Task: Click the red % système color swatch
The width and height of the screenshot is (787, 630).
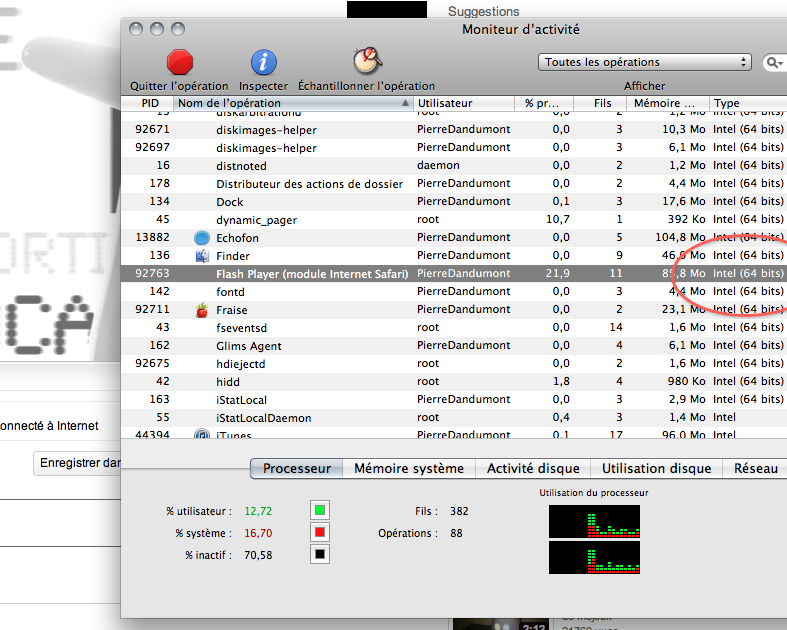Action: click(319, 533)
